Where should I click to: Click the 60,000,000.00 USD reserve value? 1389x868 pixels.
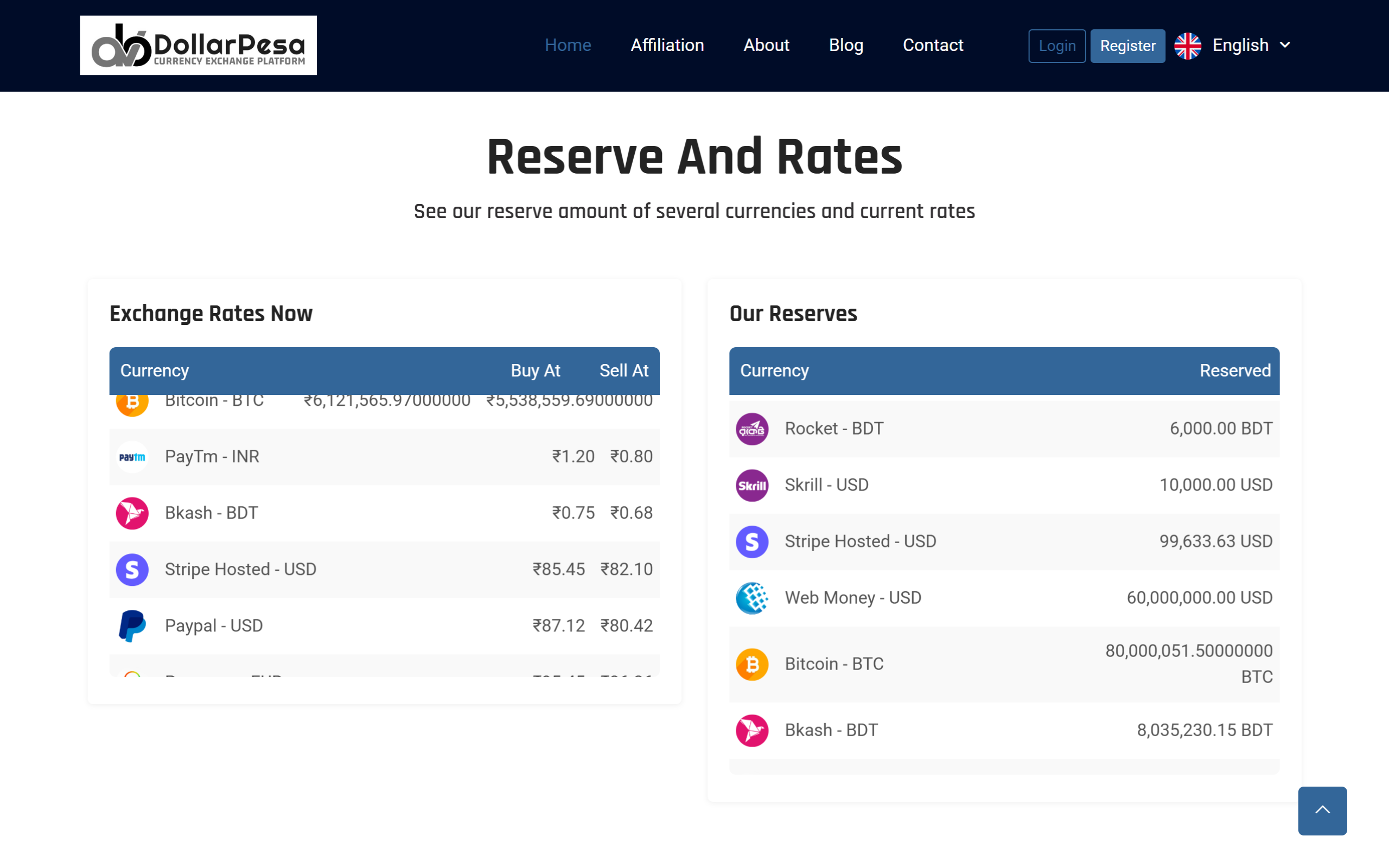pyautogui.click(x=1200, y=598)
